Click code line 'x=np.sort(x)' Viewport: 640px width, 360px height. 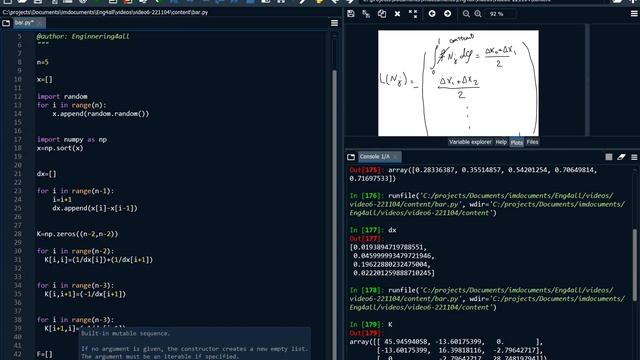(60, 148)
